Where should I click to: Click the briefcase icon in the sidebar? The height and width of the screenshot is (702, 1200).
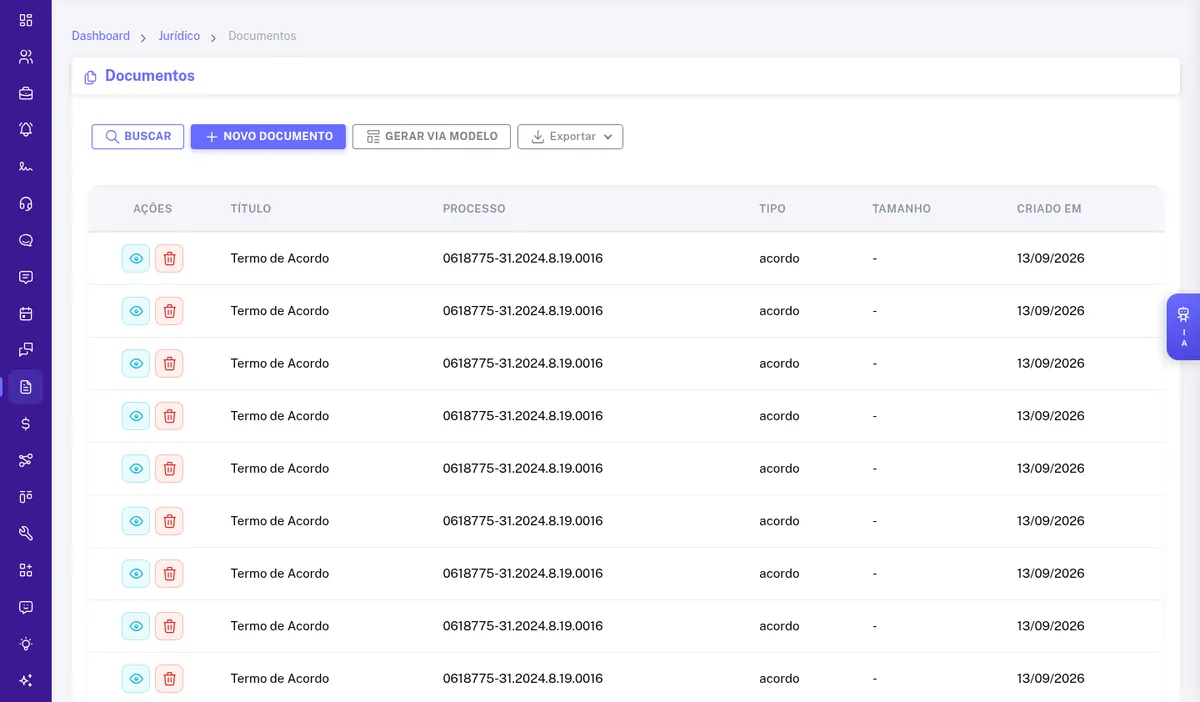pyautogui.click(x=26, y=93)
